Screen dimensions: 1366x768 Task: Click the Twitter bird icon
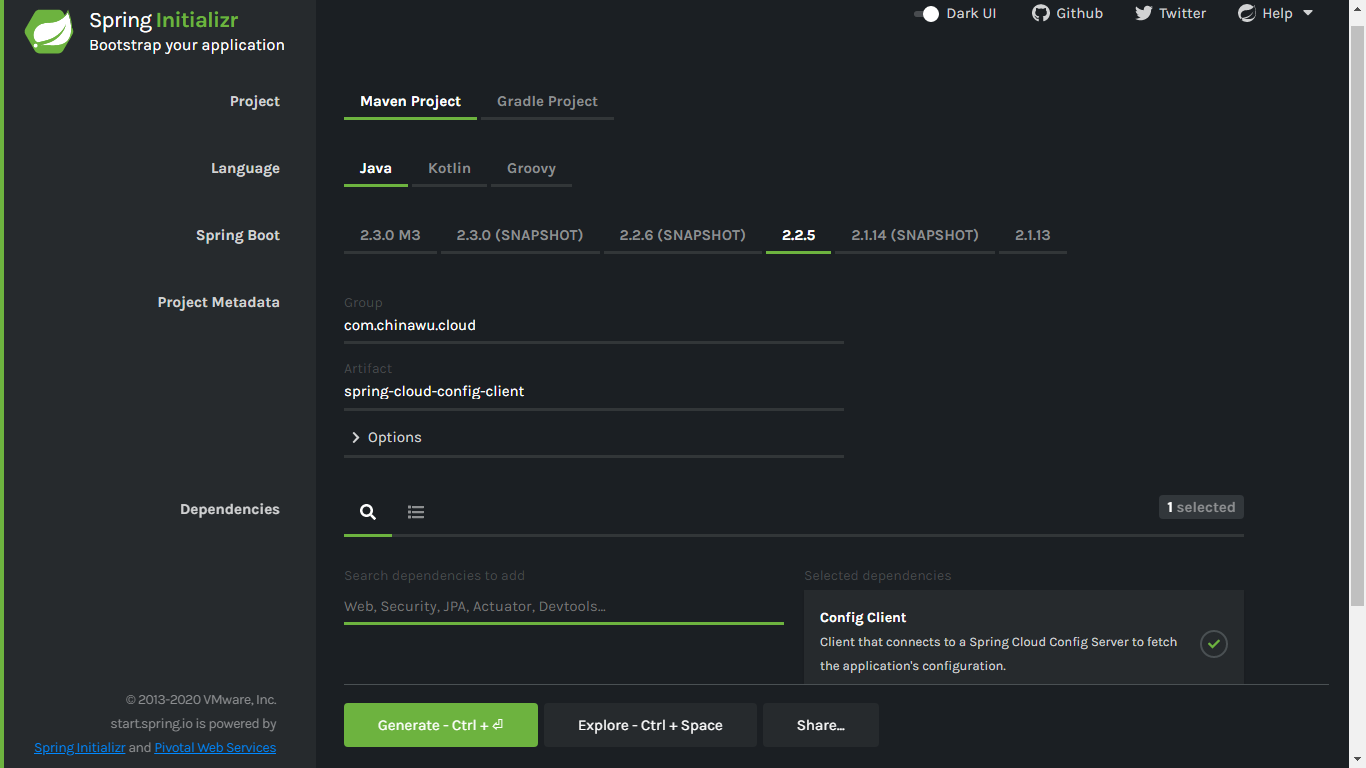pyautogui.click(x=1144, y=13)
